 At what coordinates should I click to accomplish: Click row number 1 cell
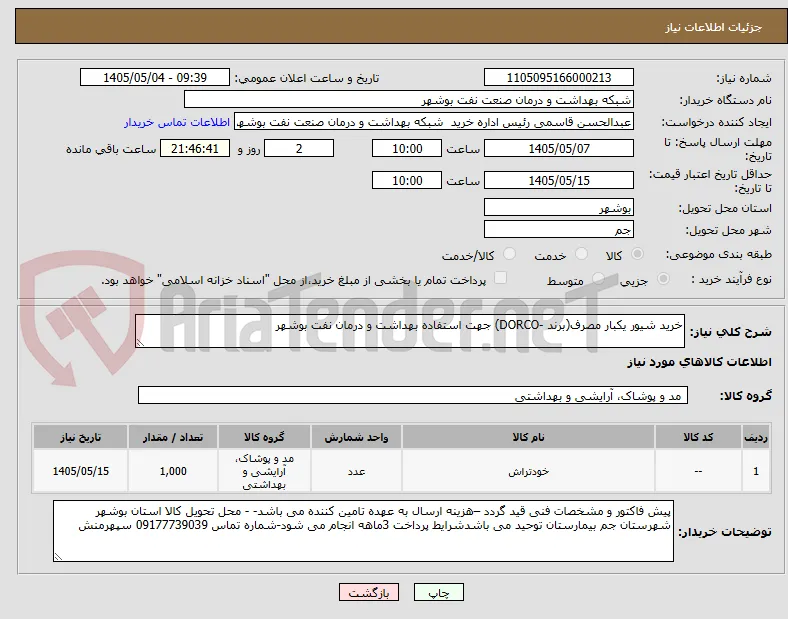(756, 471)
